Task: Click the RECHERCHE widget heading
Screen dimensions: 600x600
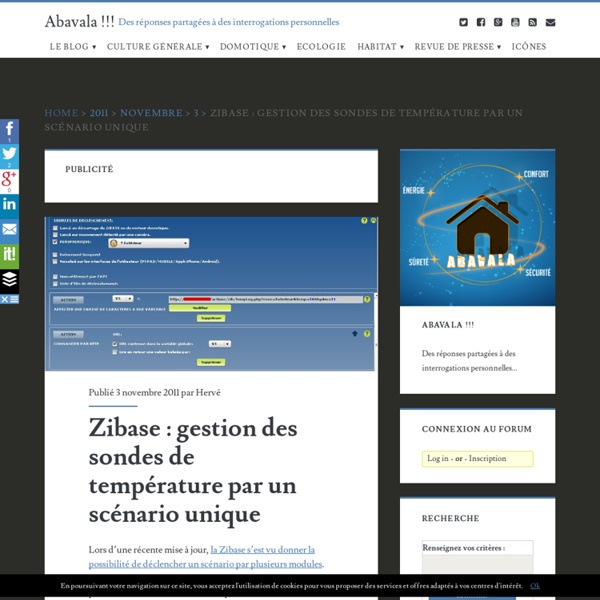Action: (x=450, y=518)
